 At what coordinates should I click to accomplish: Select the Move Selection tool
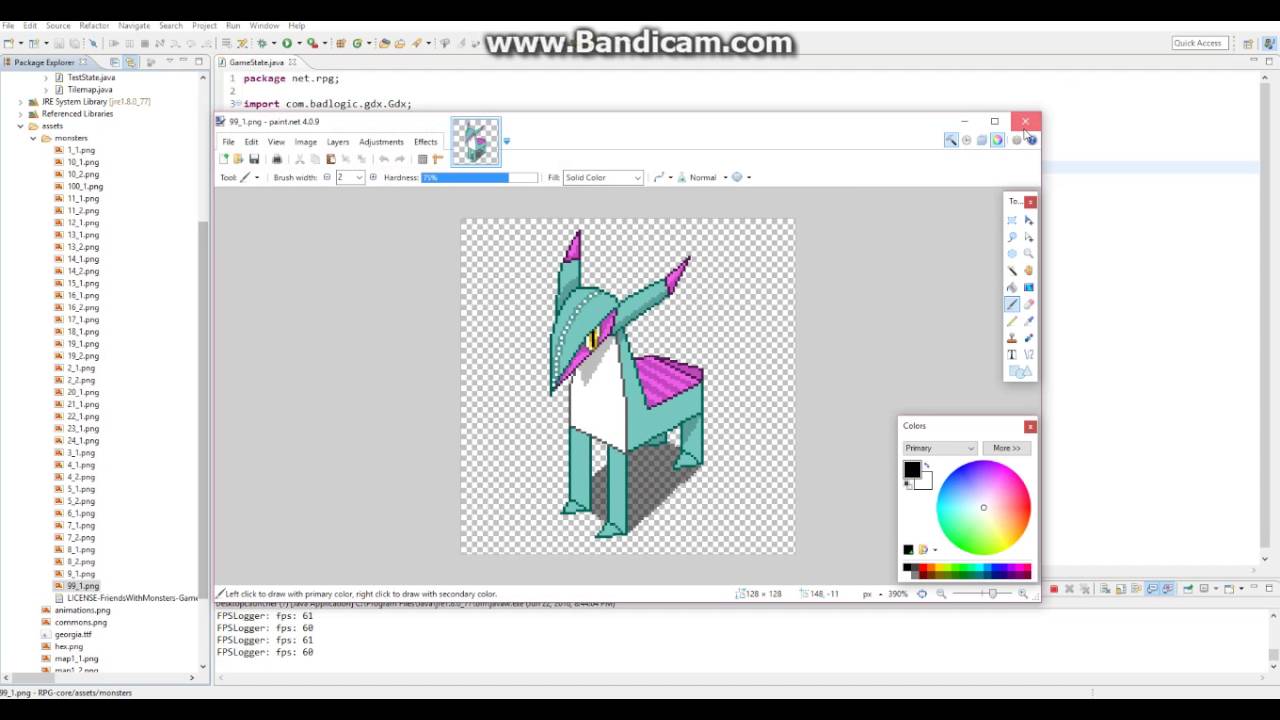1028,237
